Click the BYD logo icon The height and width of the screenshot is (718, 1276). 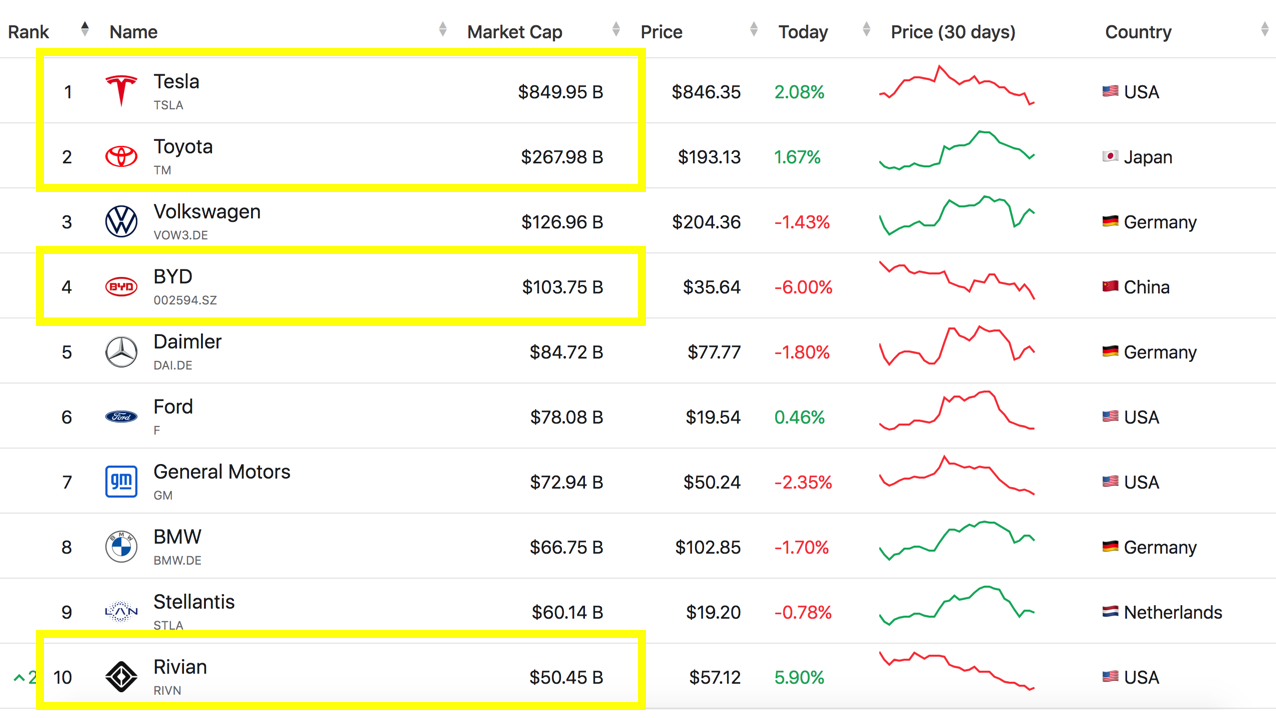[121, 287]
